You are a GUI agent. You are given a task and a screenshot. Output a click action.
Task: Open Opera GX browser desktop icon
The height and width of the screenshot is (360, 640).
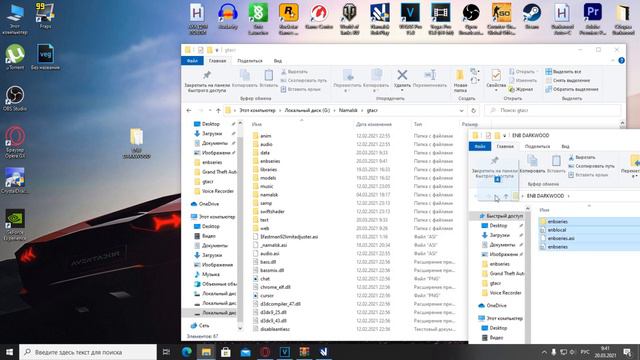pos(15,142)
